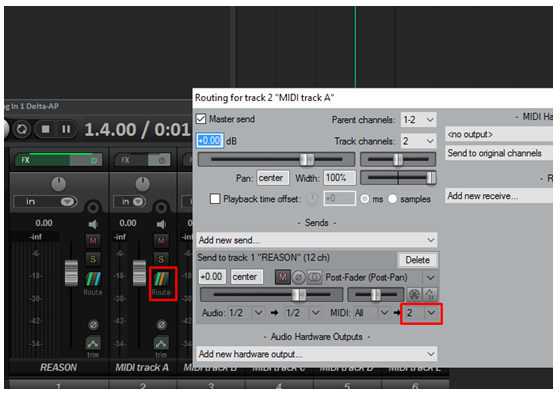Image resolution: width=560 pixels, height=395 pixels.
Task: Bypass FX power button on REASON track
Action: (x=94, y=160)
